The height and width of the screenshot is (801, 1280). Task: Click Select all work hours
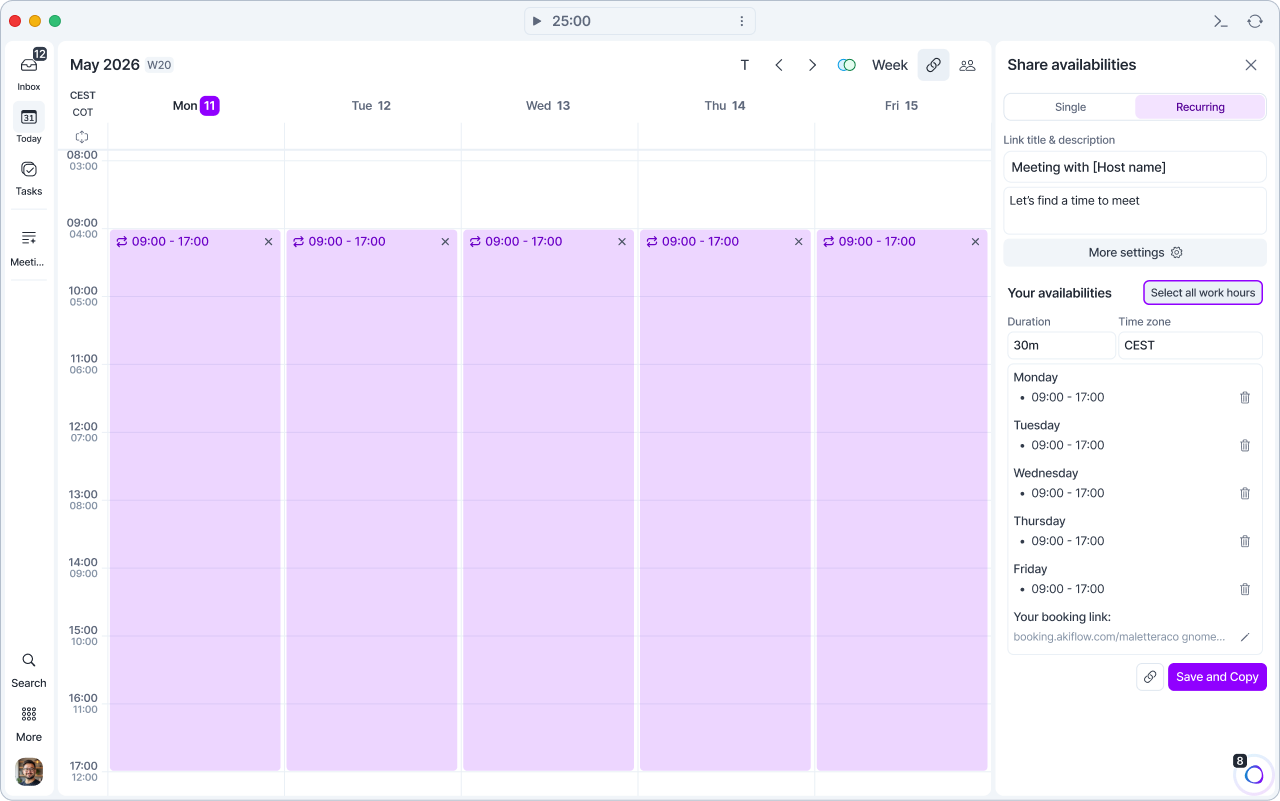1203,293
